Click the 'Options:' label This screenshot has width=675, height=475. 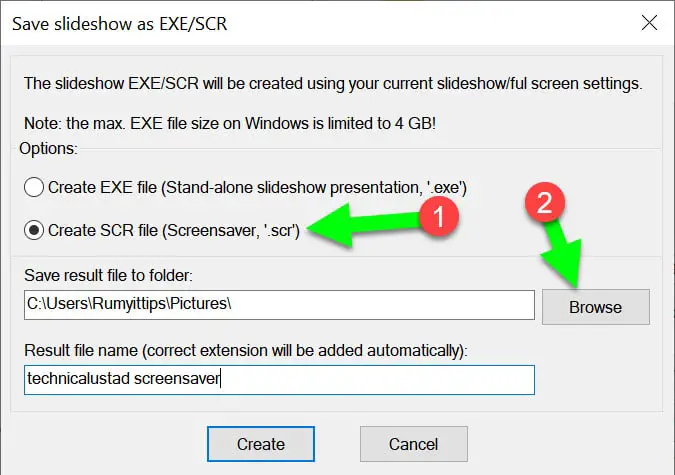coord(50,147)
